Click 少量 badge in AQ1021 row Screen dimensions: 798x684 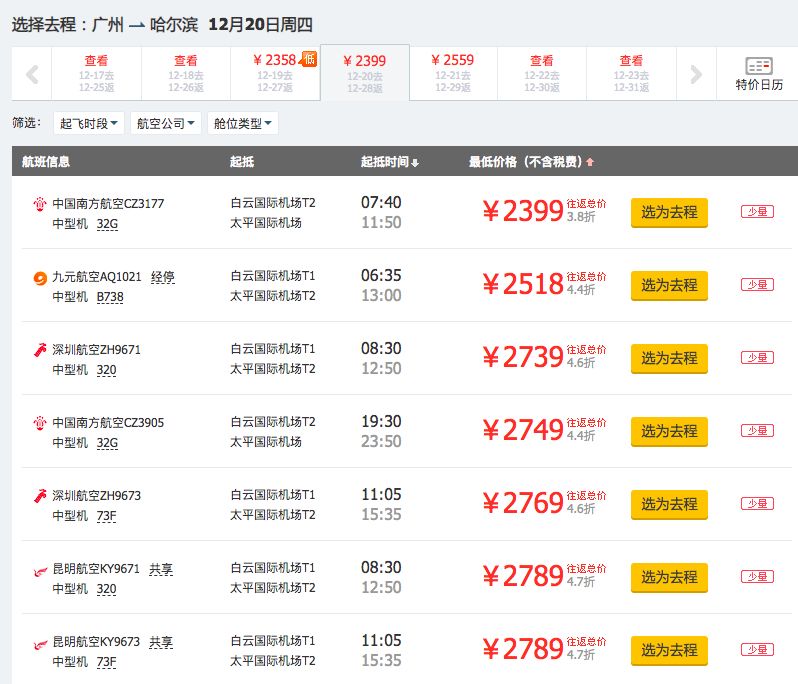[757, 284]
